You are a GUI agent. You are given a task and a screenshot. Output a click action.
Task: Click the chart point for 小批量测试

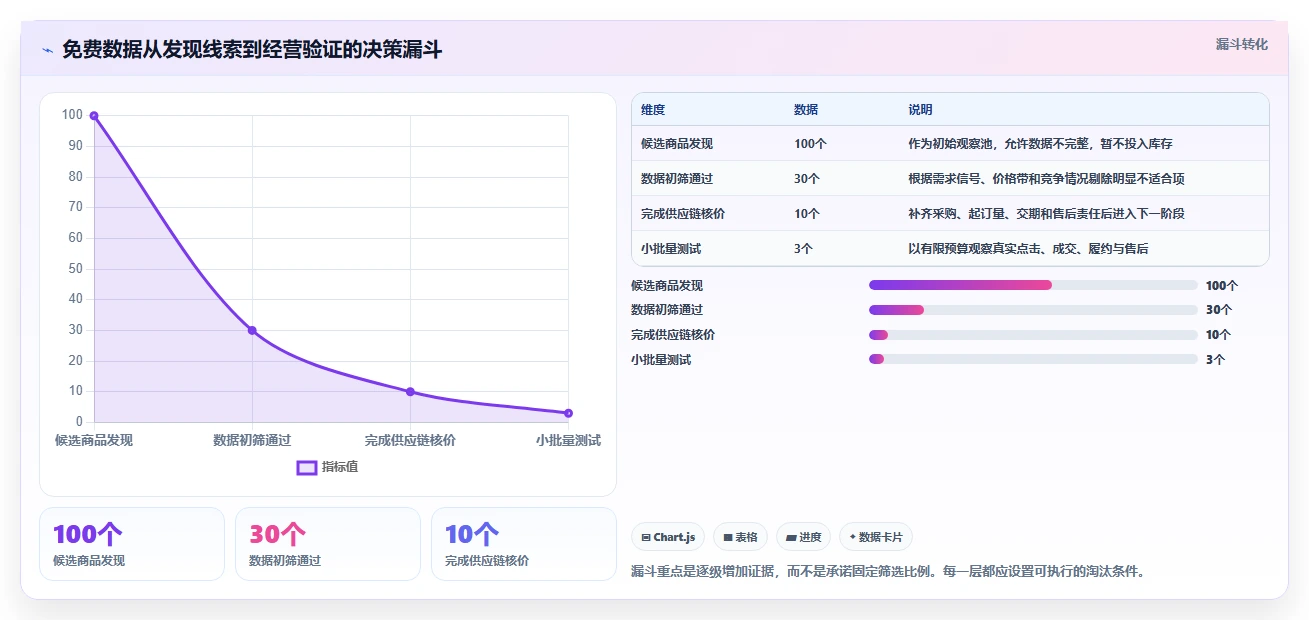568,413
